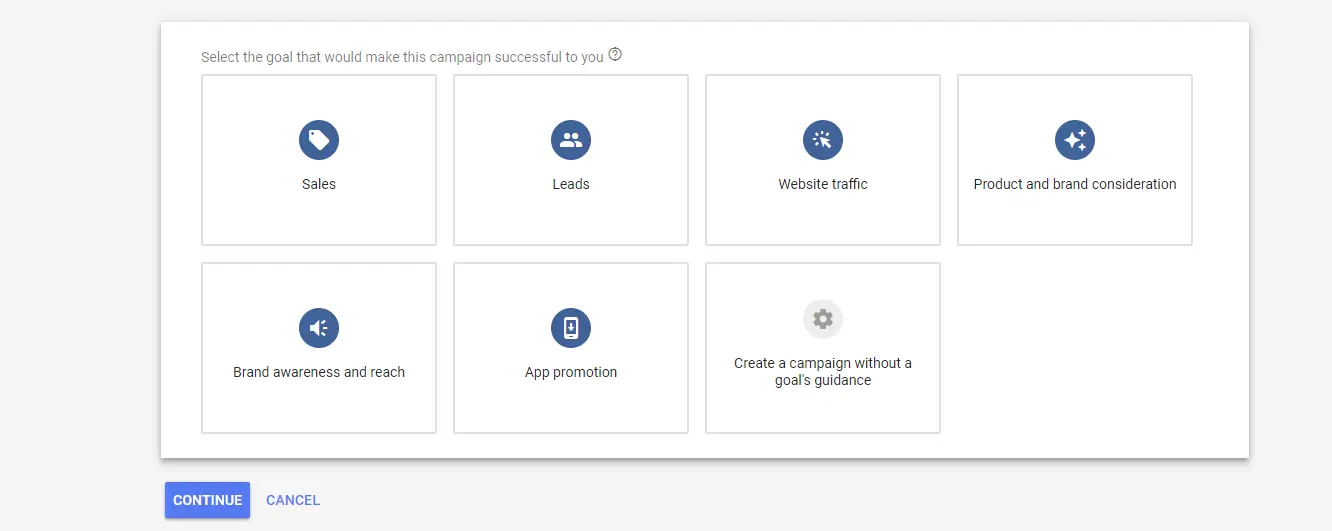Select "Create a campaign without a goal's guidance"

pos(823,372)
